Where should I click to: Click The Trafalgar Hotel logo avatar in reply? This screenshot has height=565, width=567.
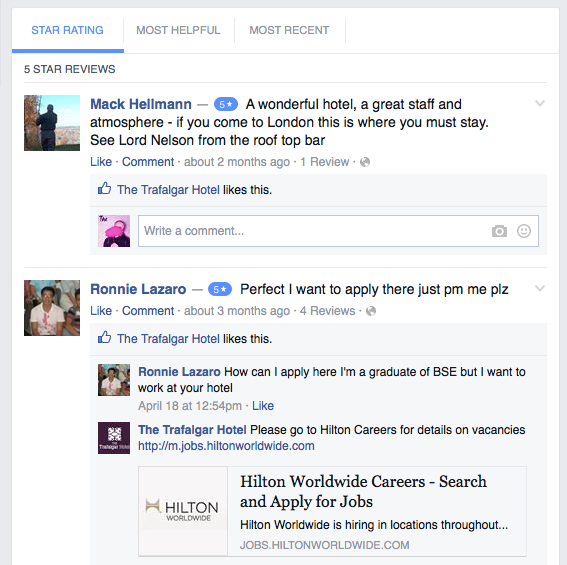click(x=114, y=438)
